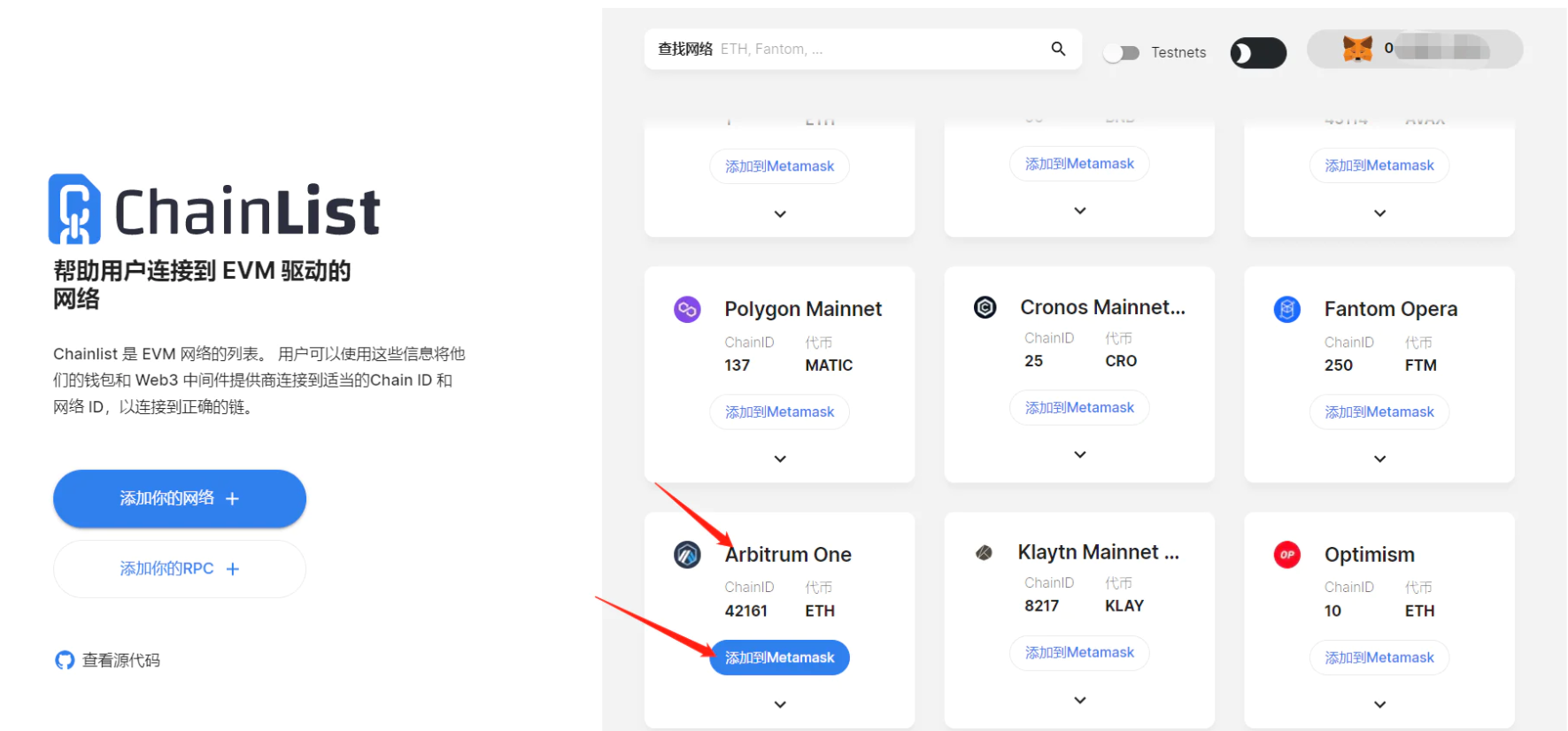The image size is (1568, 731).
Task: Click the MetaMask fox icon
Action: click(x=1357, y=49)
